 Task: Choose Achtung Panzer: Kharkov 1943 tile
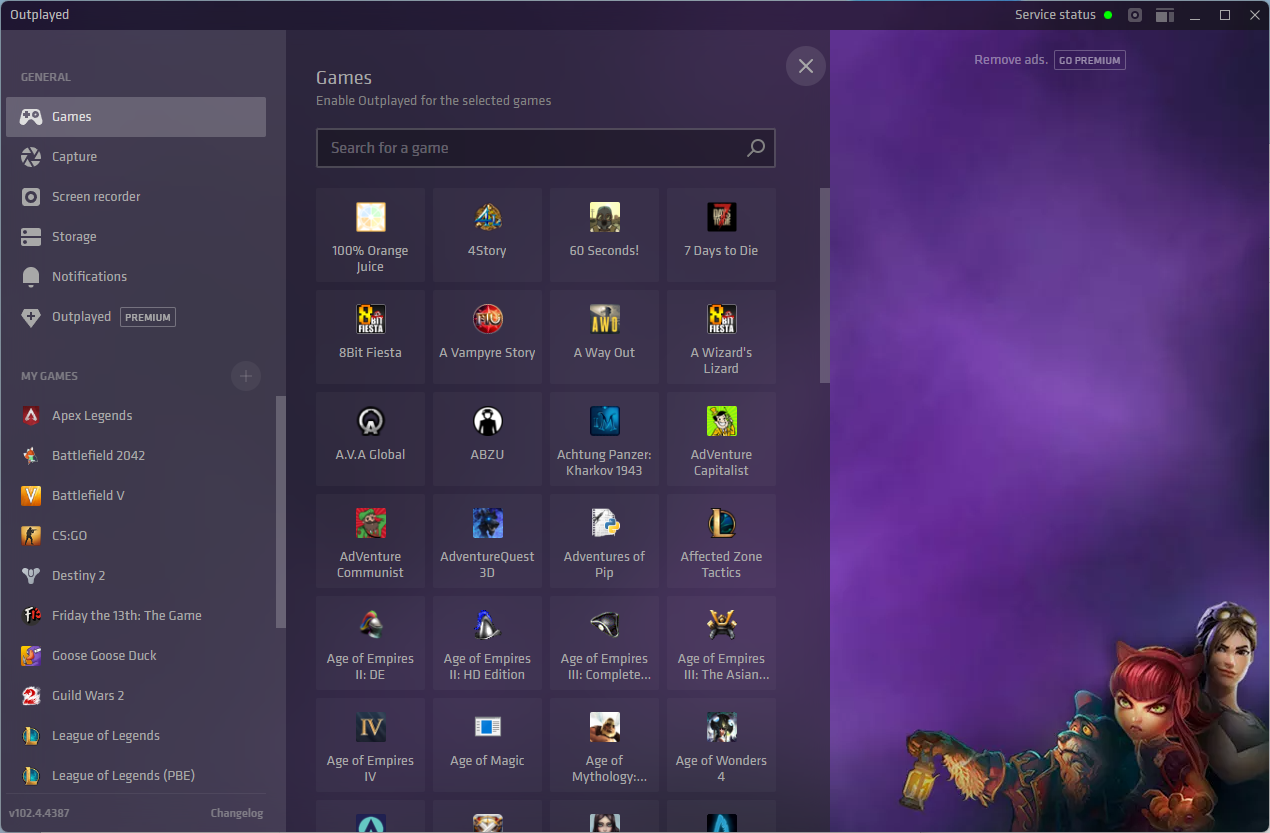click(604, 439)
